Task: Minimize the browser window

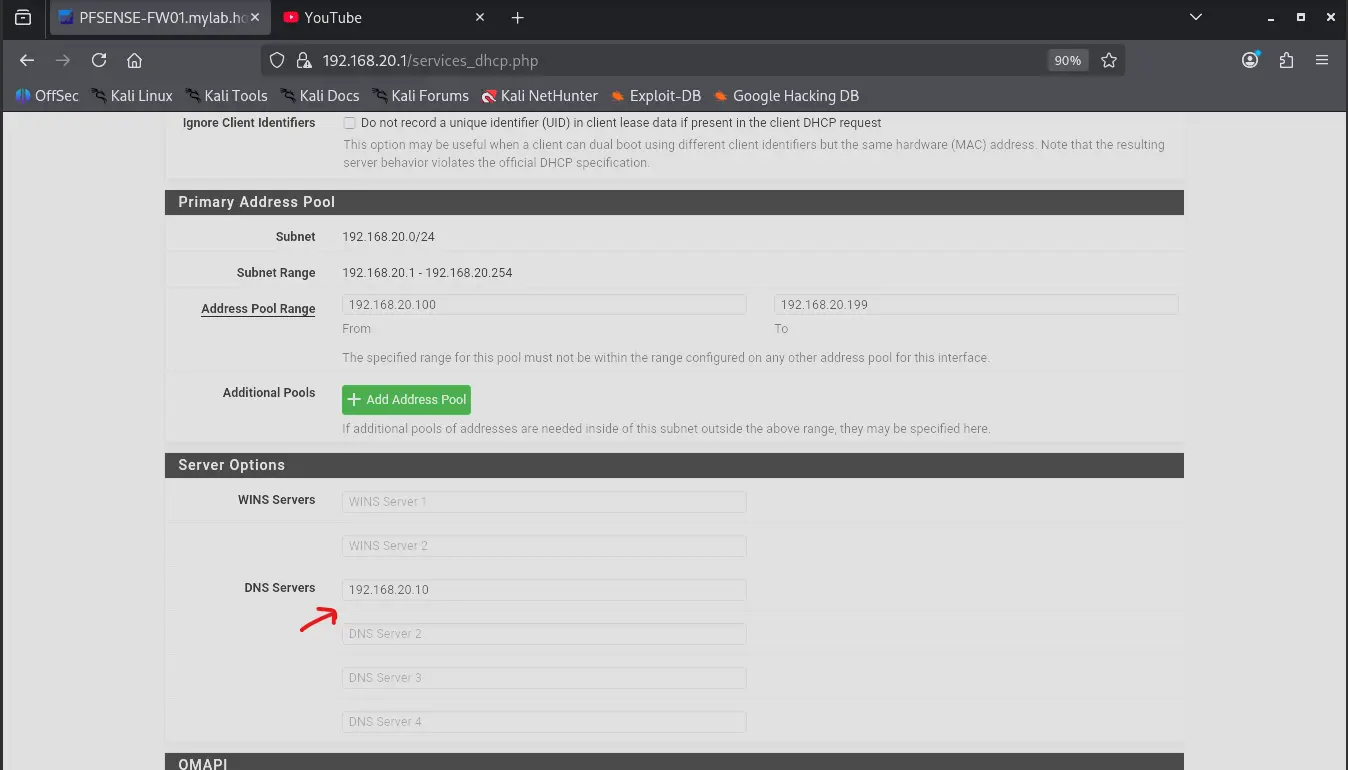Action: (x=1272, y=18)
